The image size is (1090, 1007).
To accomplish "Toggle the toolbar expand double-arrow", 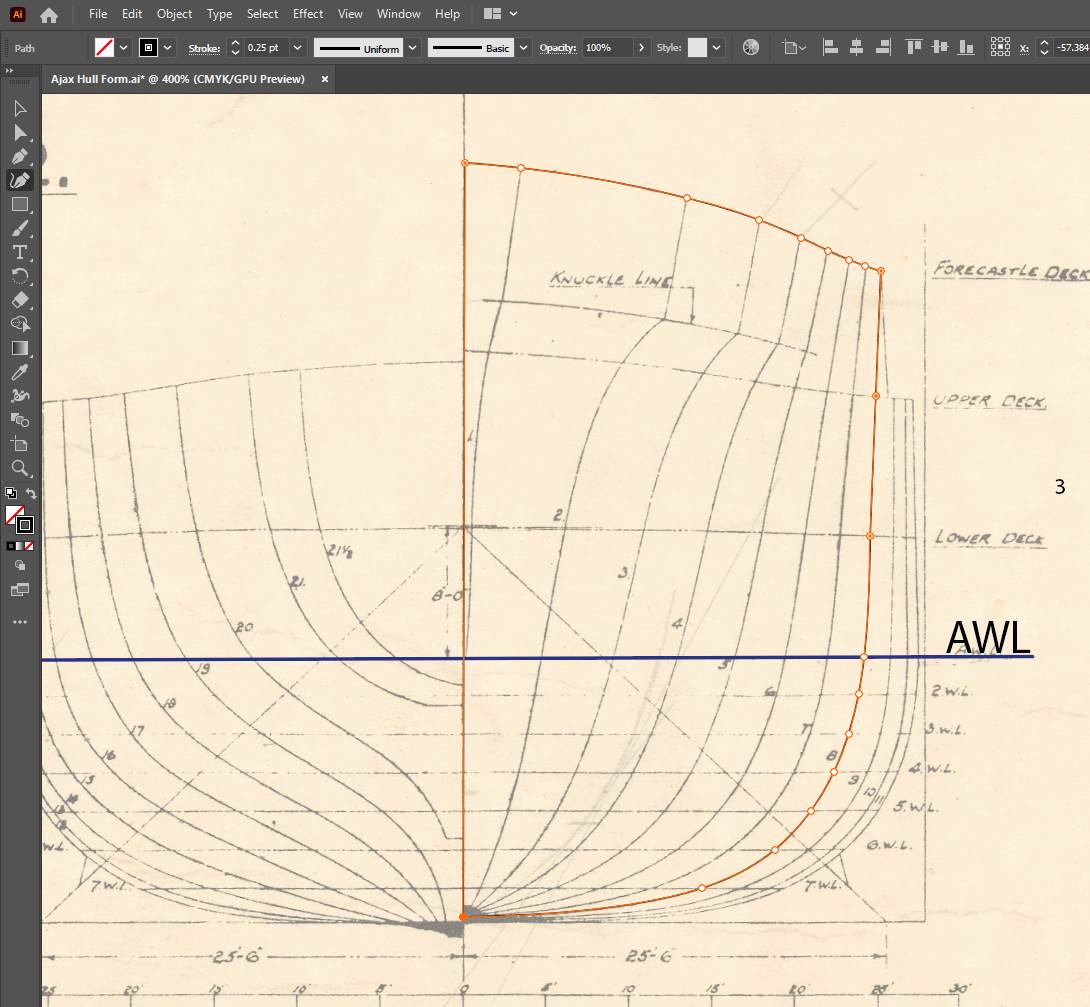I will click(9, 71).
